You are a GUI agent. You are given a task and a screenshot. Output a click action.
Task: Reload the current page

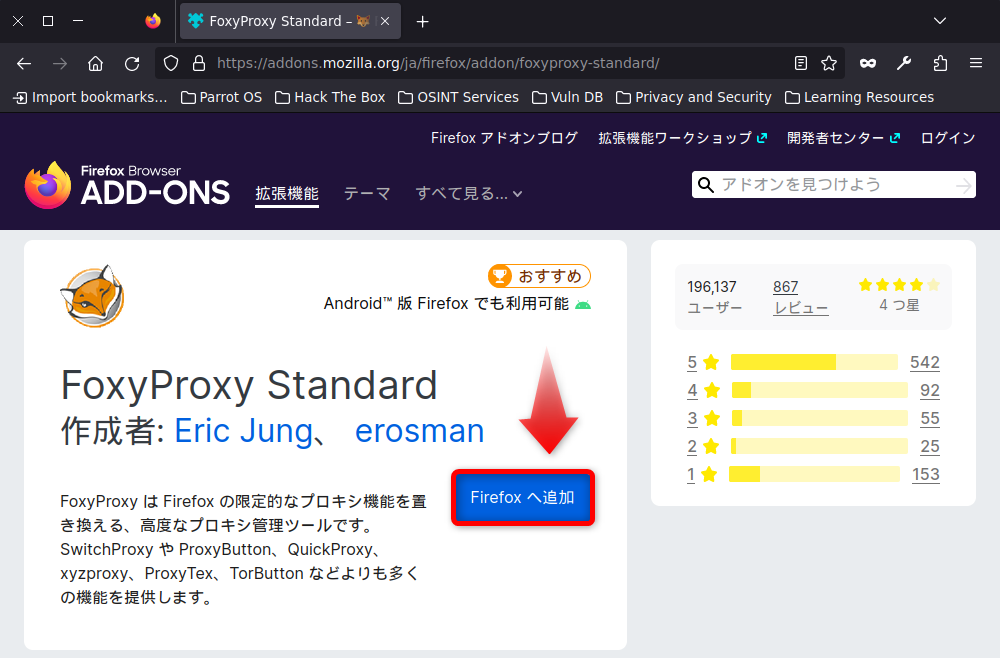coord(132,63)
